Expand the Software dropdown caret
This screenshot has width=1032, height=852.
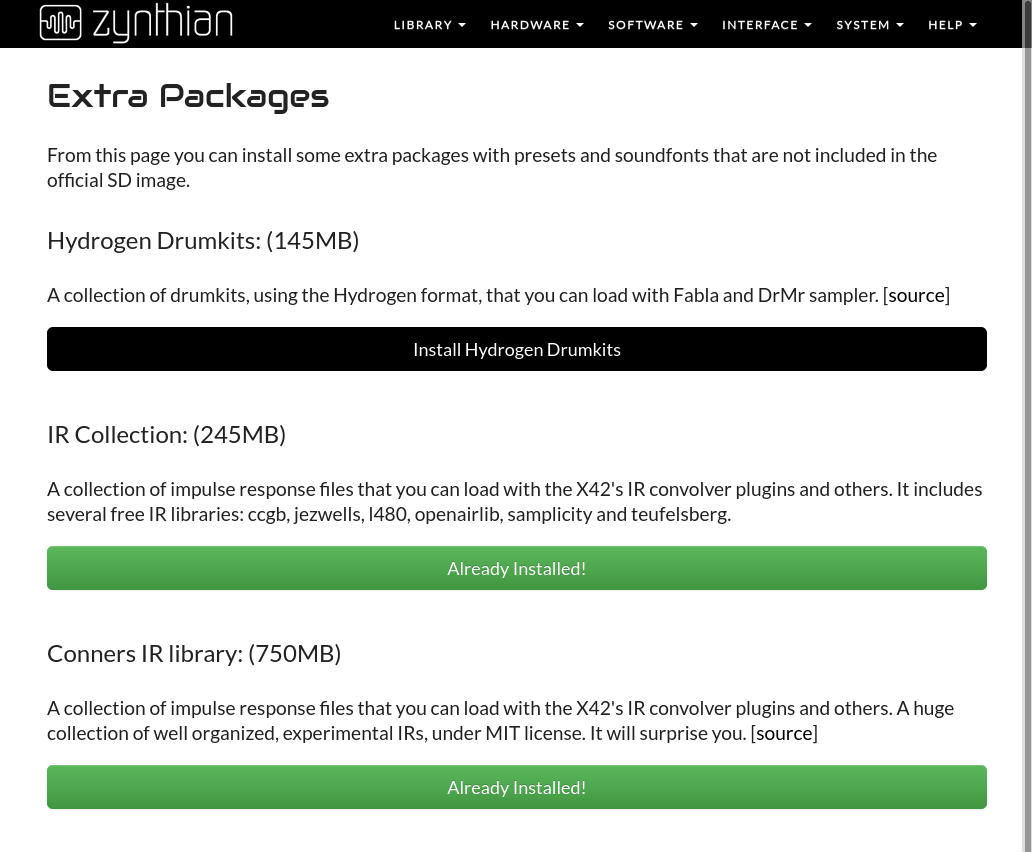(x=694, y=25)
